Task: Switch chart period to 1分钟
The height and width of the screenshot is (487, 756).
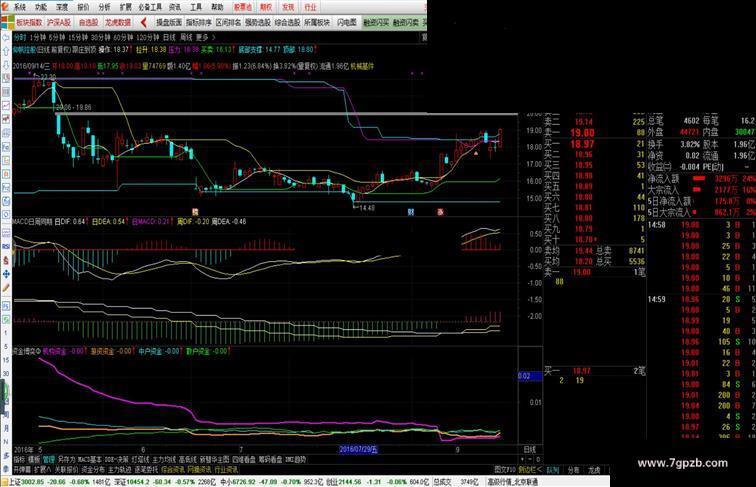Action: tap(37, 37)
